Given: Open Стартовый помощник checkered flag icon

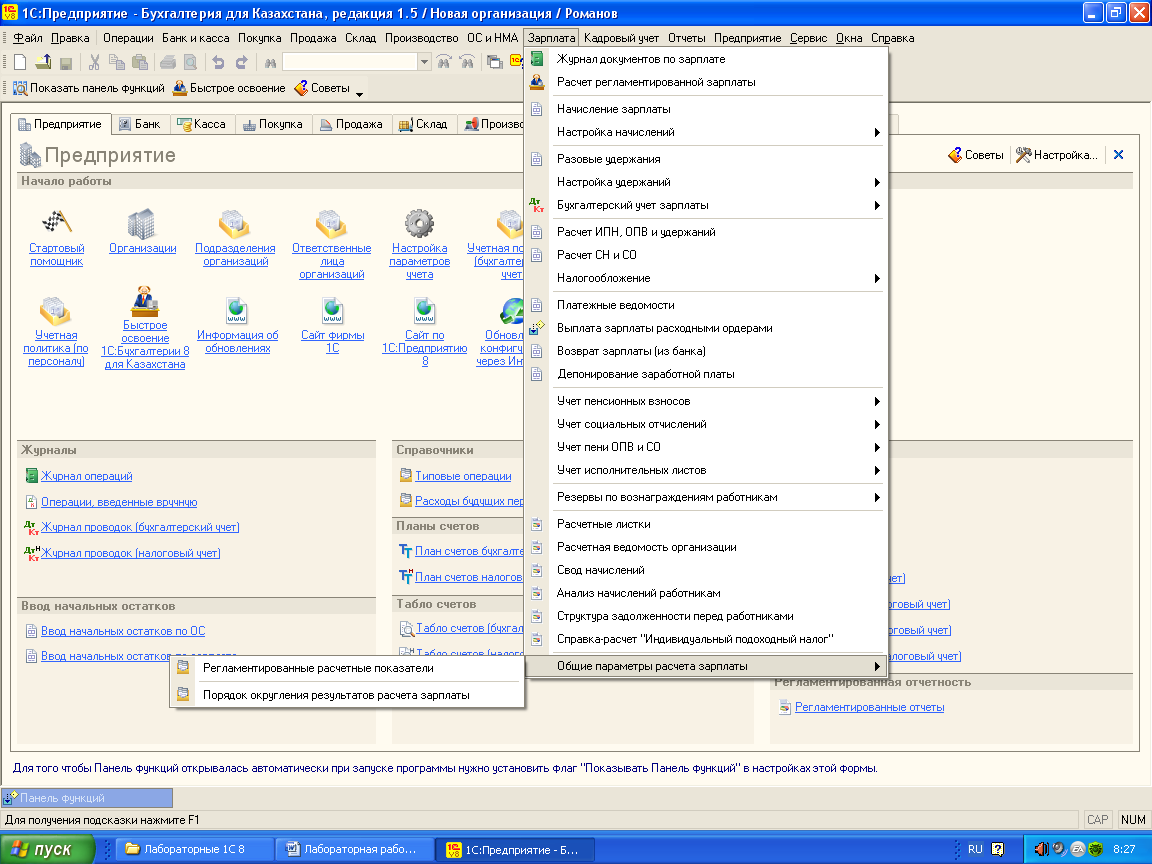Looking at the screenshot, I should (x=56, y=222).
